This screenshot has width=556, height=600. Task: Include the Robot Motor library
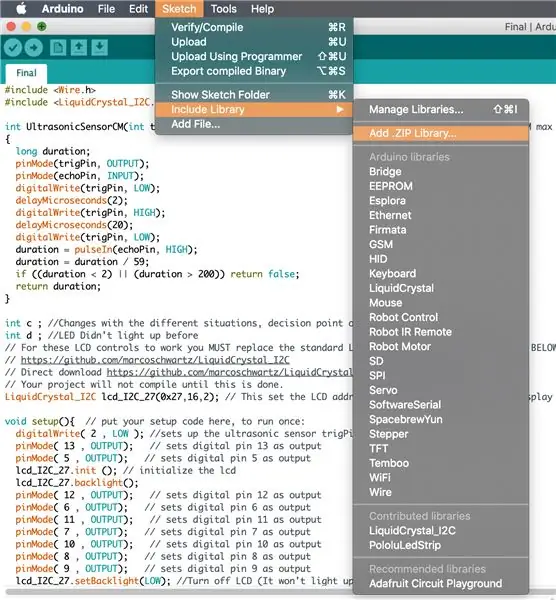441,346
